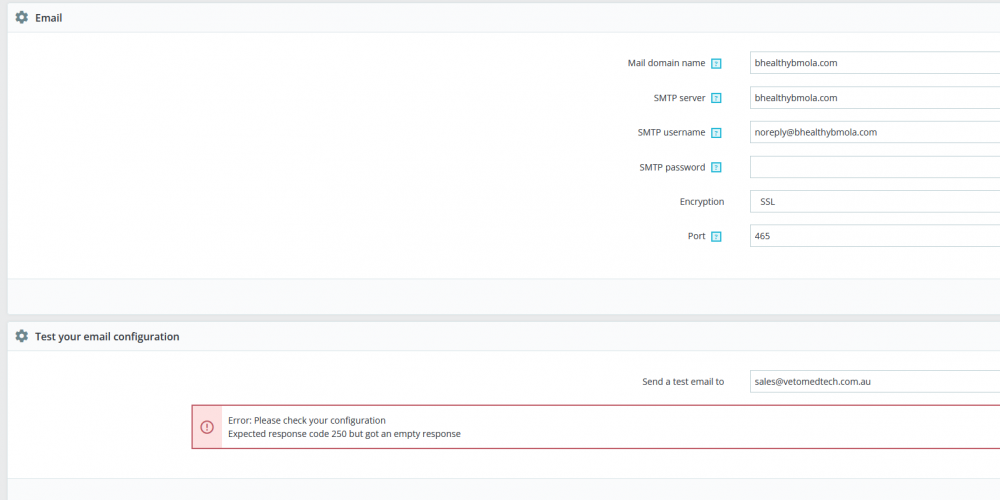Click the Expected response code 250 message

[344, 434]
